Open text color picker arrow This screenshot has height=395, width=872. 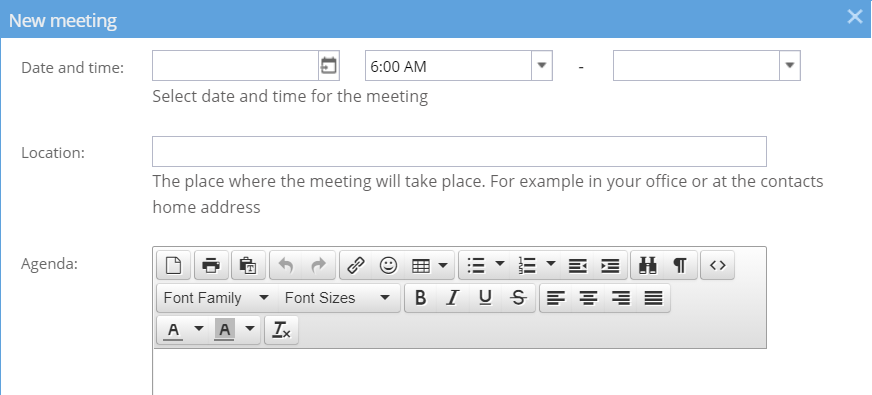coord(199,329)
